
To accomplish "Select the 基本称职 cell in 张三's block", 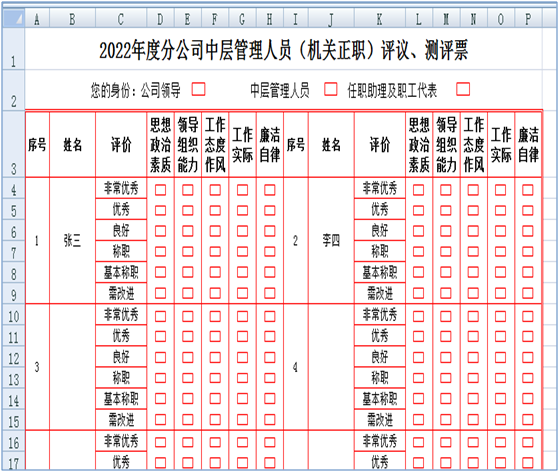I will click(x=121, y=272).
